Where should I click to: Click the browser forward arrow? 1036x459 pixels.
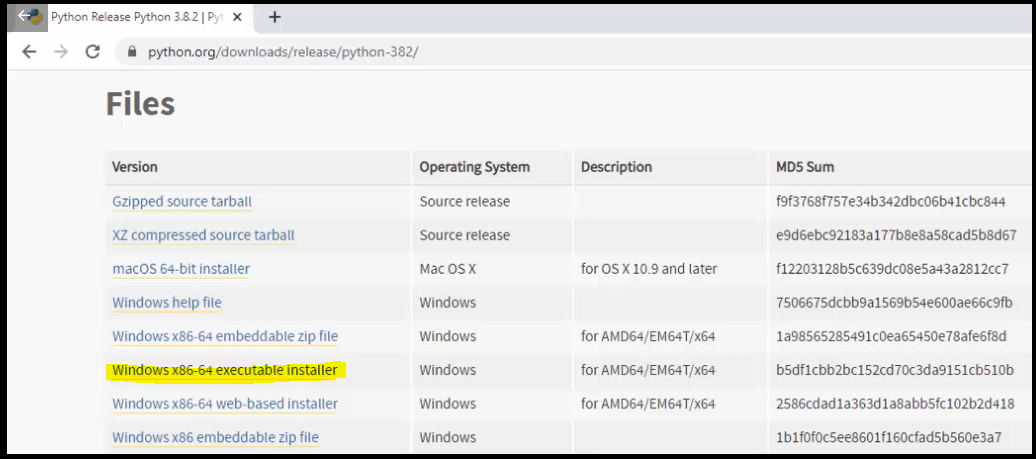pyautogui.click(x=61, y=52)
